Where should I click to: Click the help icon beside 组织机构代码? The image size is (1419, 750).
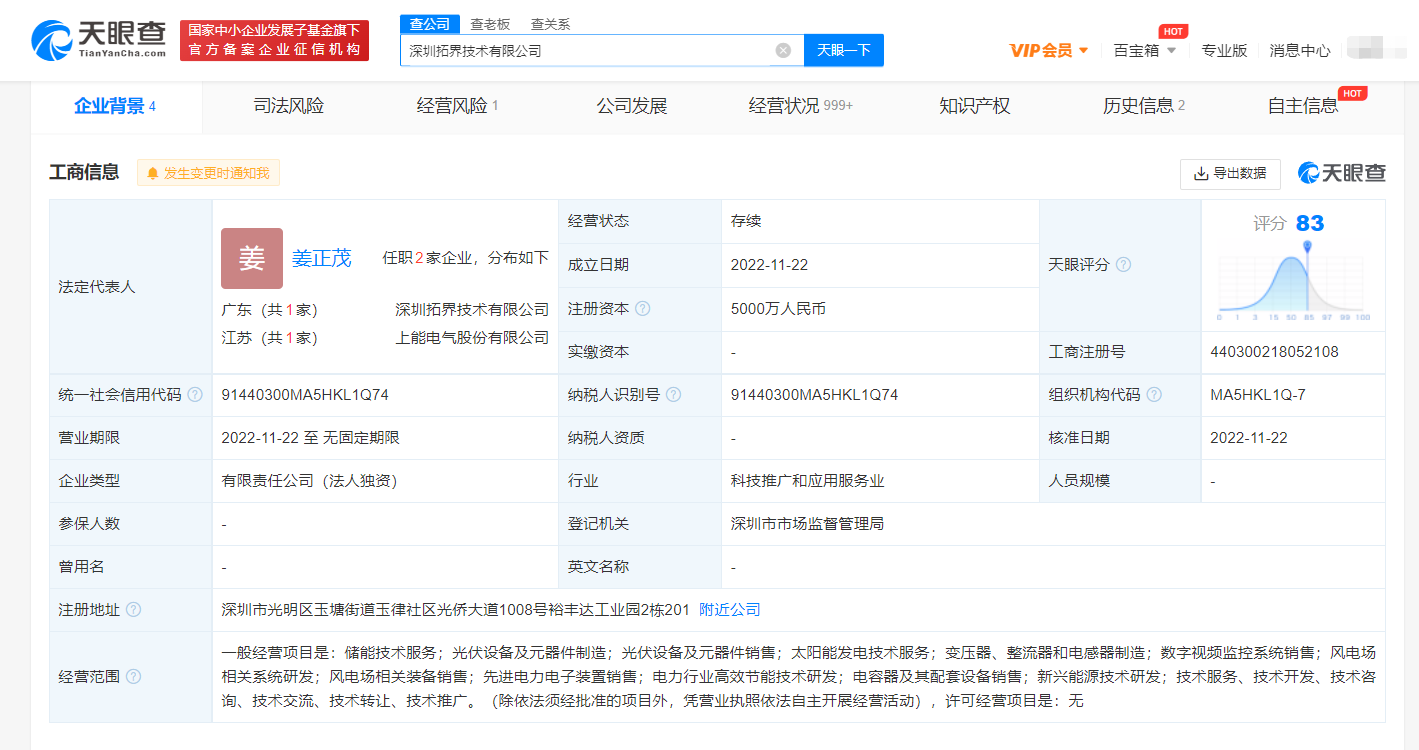(x=1155, y=395)
